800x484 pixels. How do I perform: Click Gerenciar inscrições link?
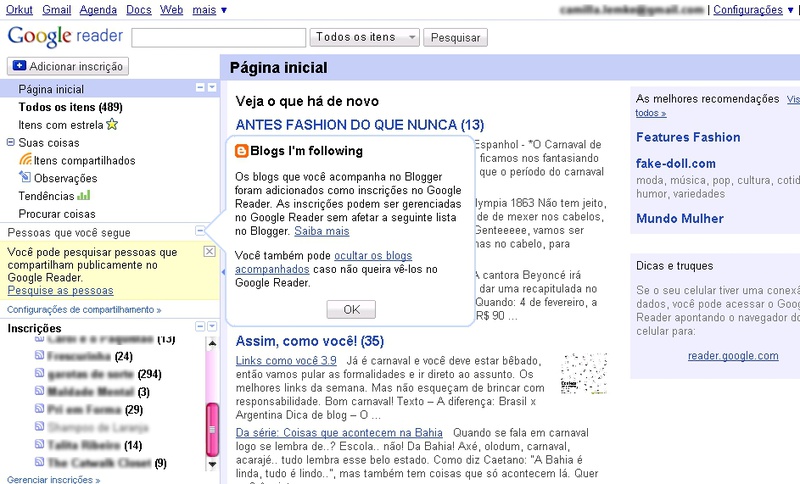tap(54, 479)
